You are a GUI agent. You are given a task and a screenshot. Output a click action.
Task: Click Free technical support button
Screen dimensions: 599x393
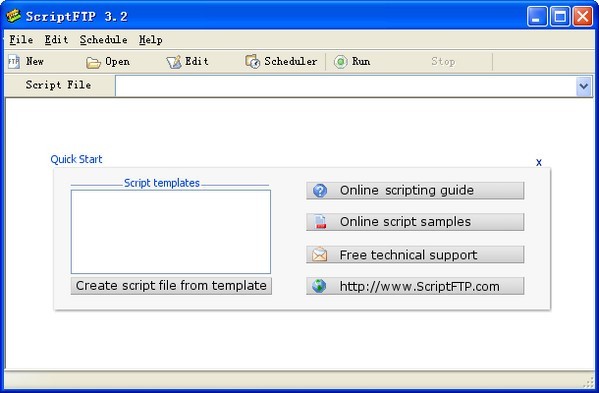click(415, 254)
